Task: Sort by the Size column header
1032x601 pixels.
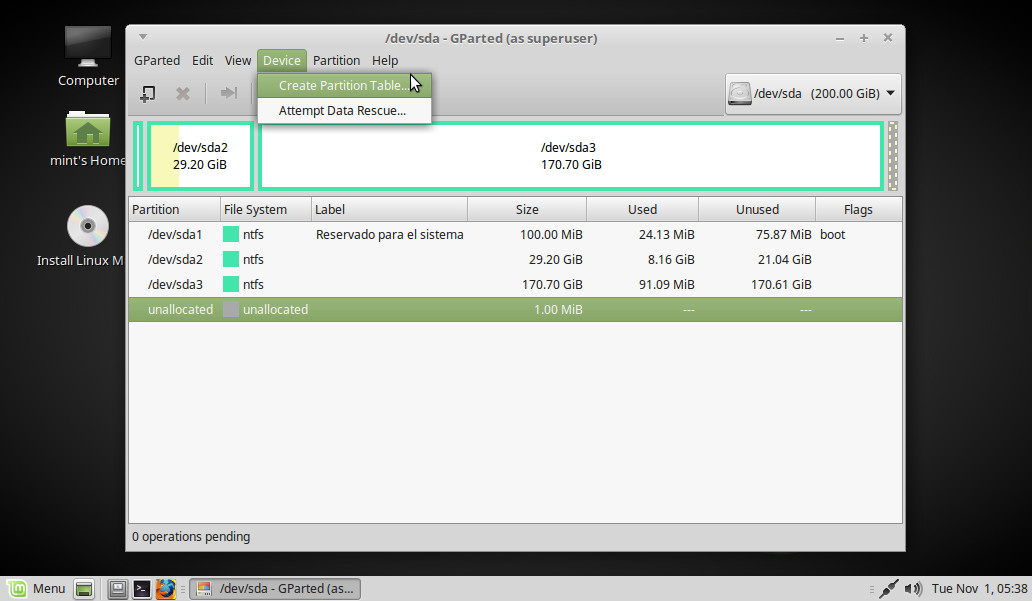Action: tap(527, 210)
